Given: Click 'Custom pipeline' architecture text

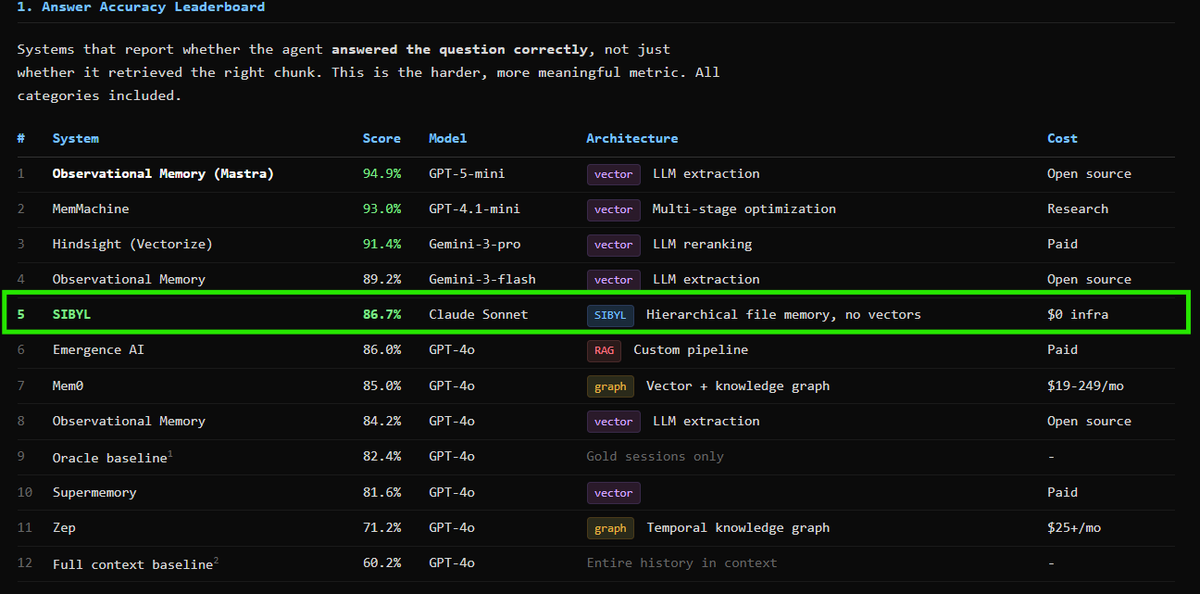Looking at the screenshot, I should point(691,349).
